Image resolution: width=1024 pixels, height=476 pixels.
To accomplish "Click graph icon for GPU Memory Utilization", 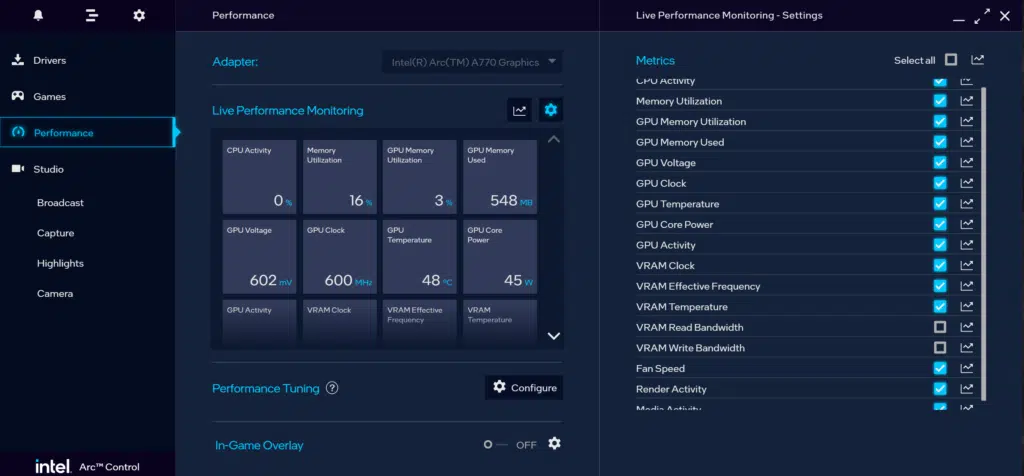I will point(967,121).
